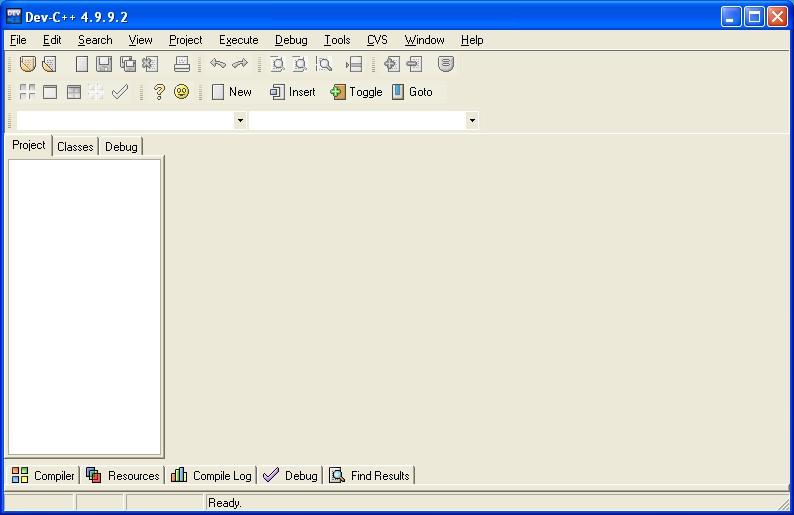Select the Project tab in left panel
Screen dimensions: 794x515
29,145
